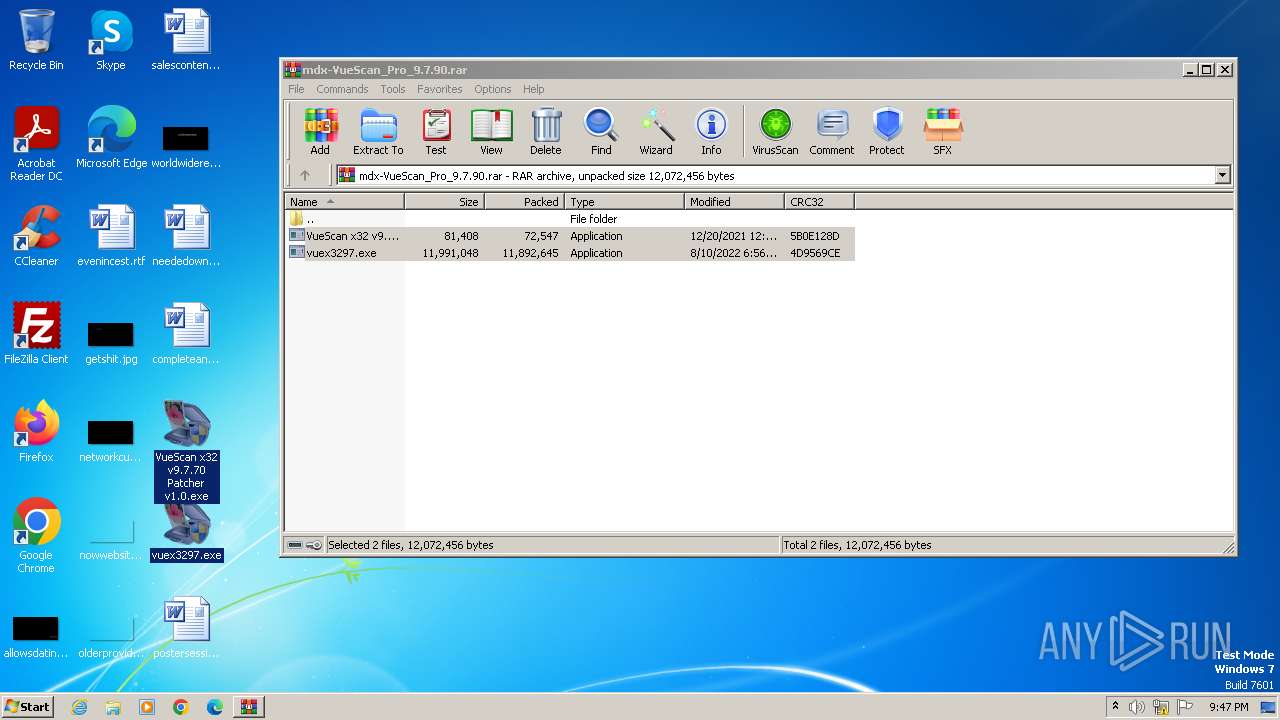Open the Tools menu
Viewport: 1280px width, 720px height.
coord(393,89)
